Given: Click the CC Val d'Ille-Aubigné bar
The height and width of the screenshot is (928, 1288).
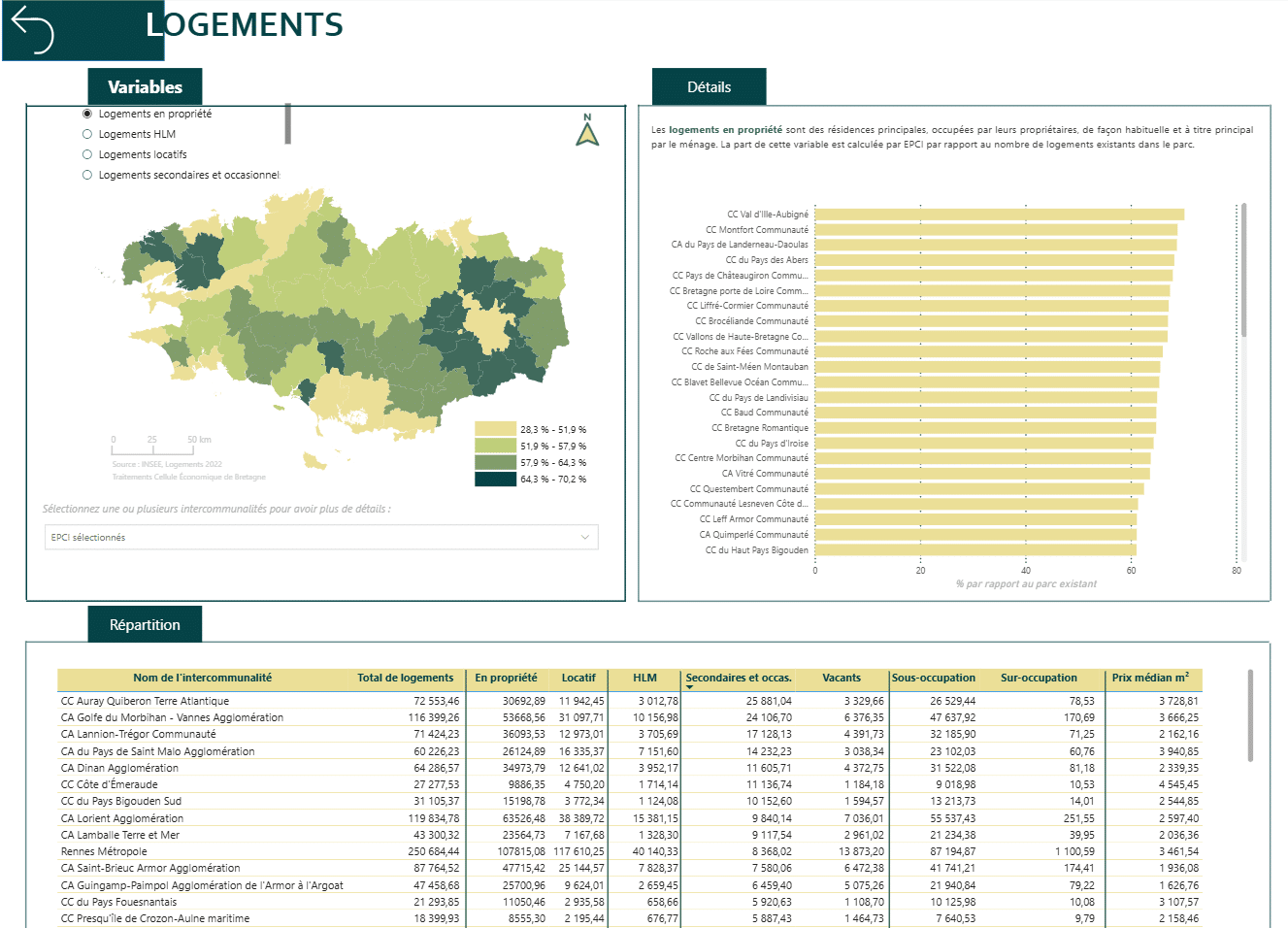Looking at the screenshot, I should (x=999, y=215).
